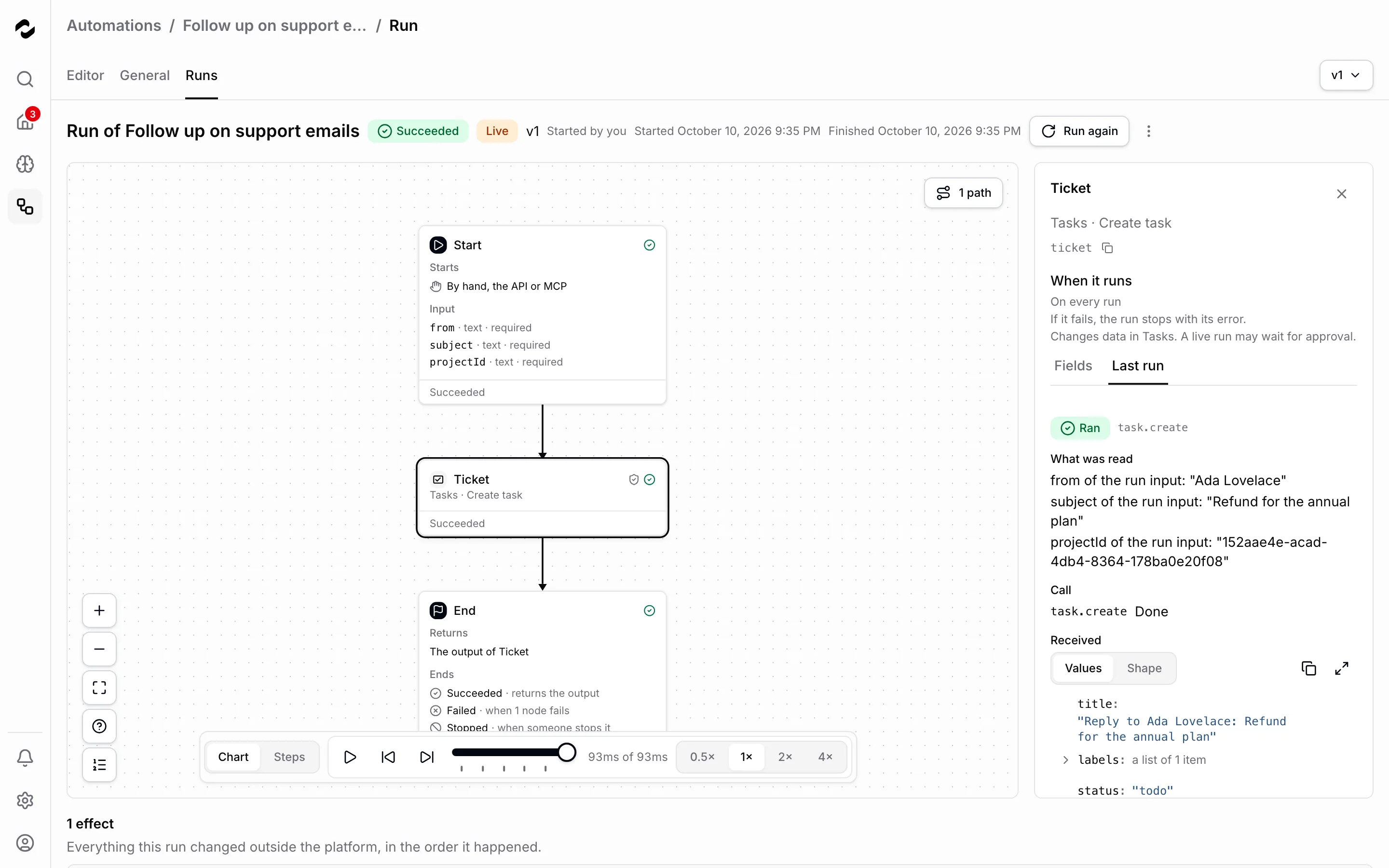1389x868 pixels.
Task: Open Follow up on support e... breadcrumb
Action: [274, 25]
